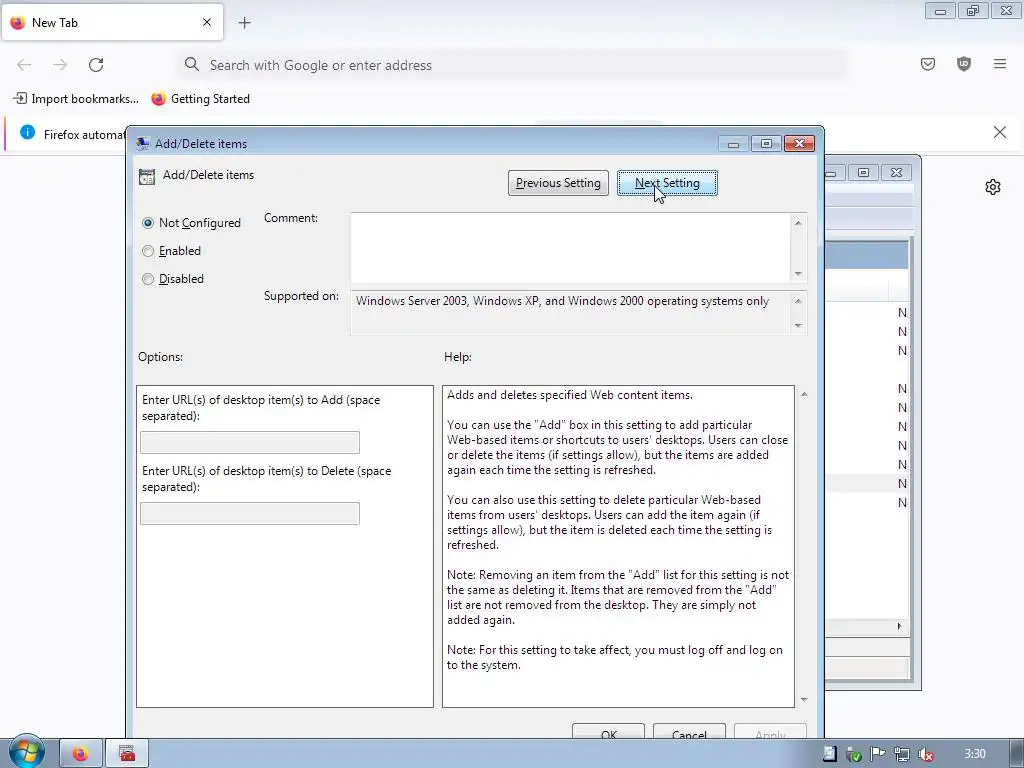
Task: Select the Disabled radio option
Action: tap(148, 279)
